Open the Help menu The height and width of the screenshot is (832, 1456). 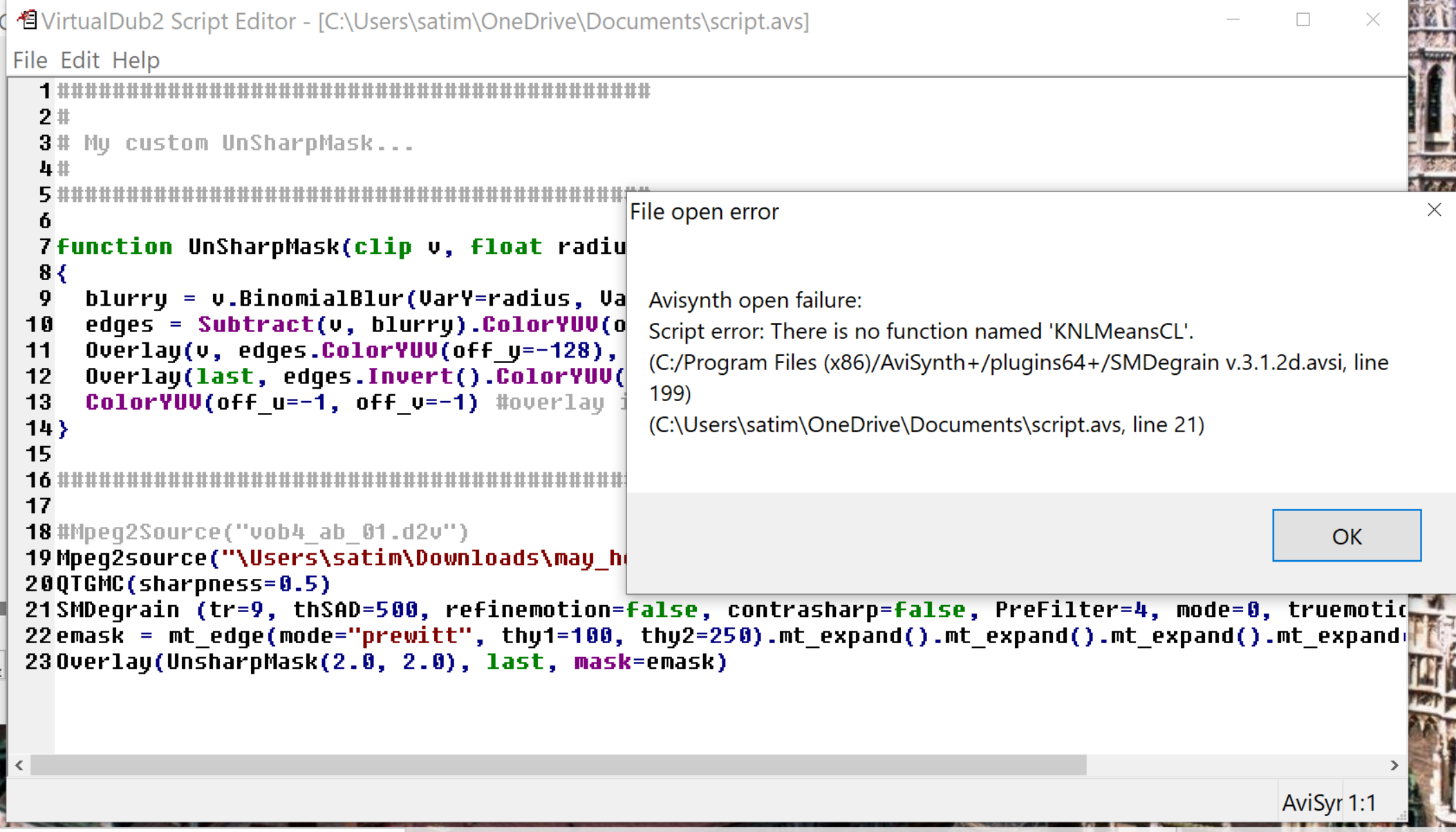click(136, 60)
